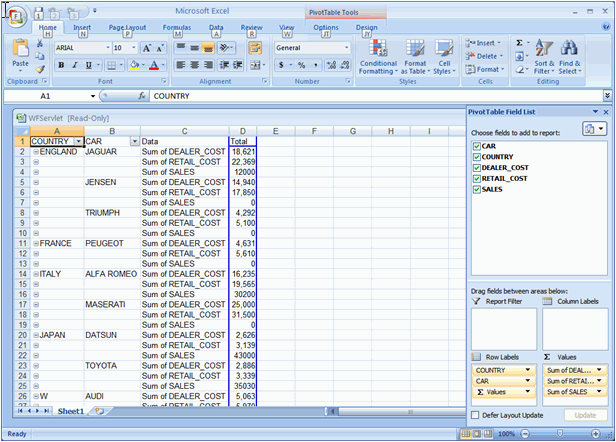The height and width of the screenshot is (442, 616).
Task: Switch to the Review tab
Action: [251, 28]
